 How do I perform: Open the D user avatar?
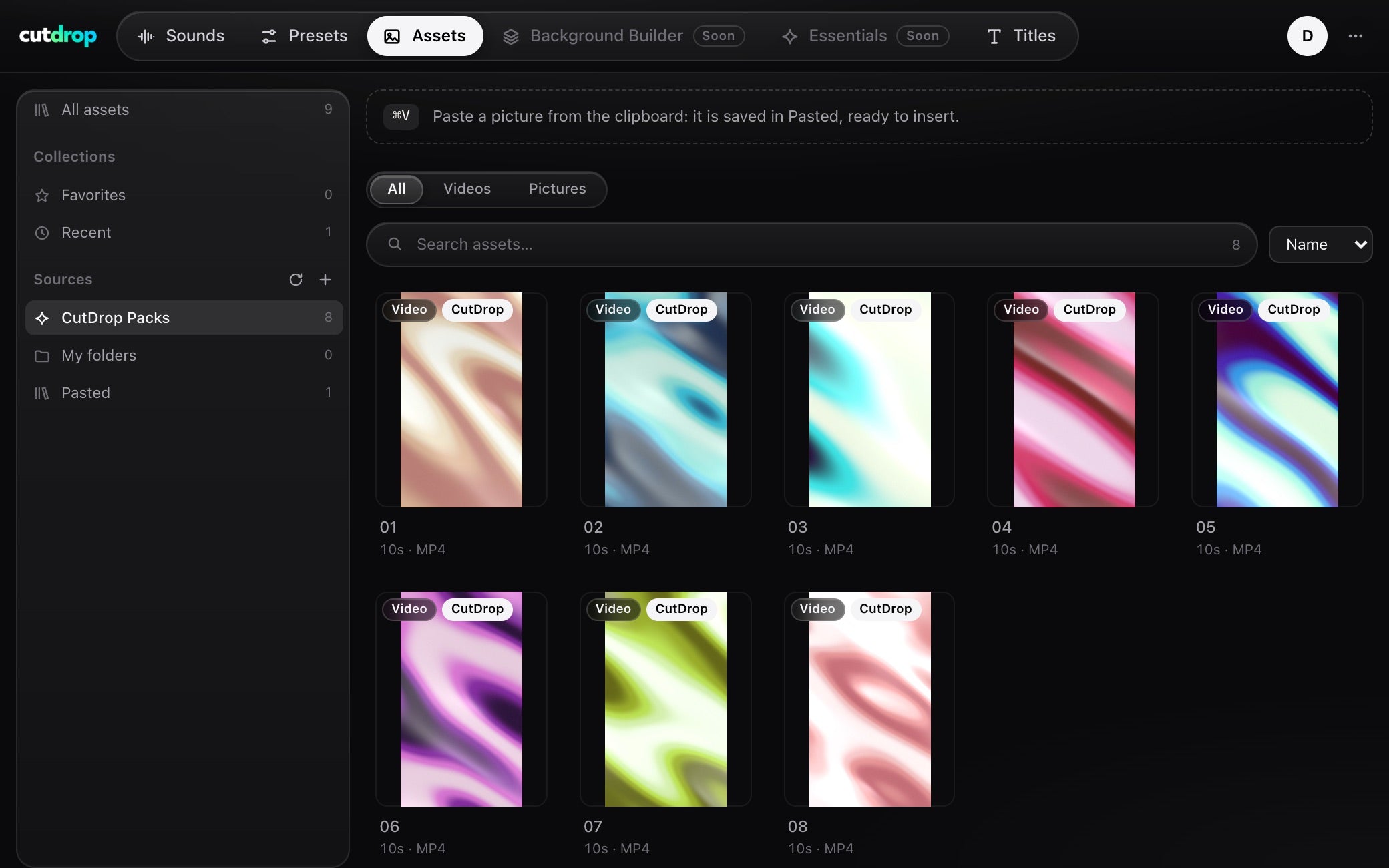(x=1307, y=36)
